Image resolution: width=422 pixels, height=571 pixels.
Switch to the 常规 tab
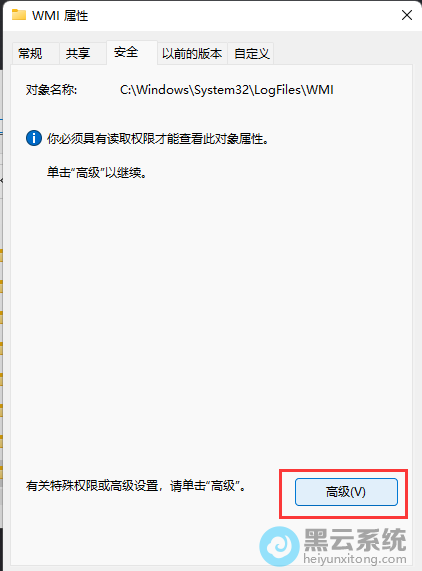tap(35, 54)
